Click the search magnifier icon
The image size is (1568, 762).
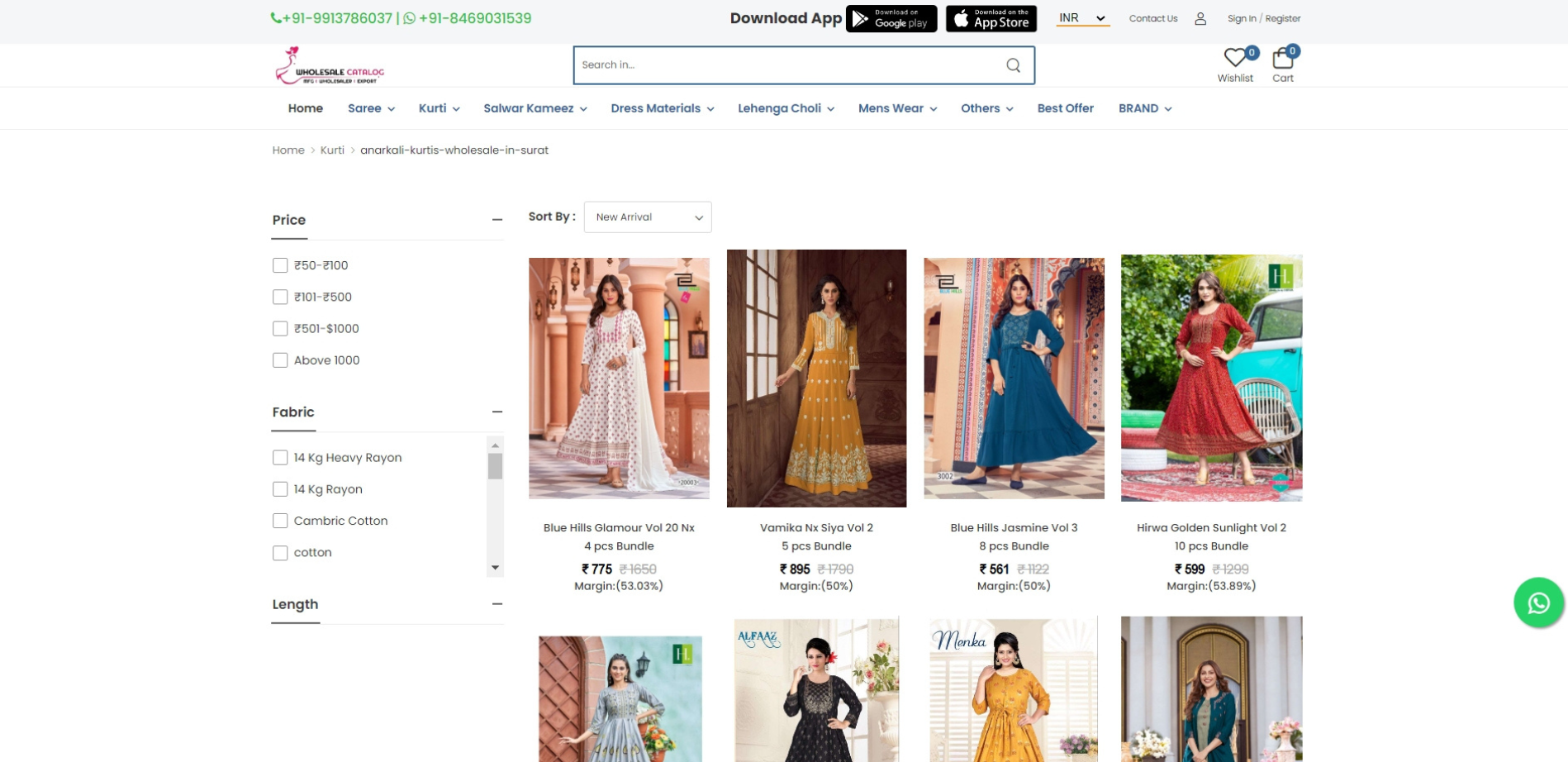(1013, 65)
